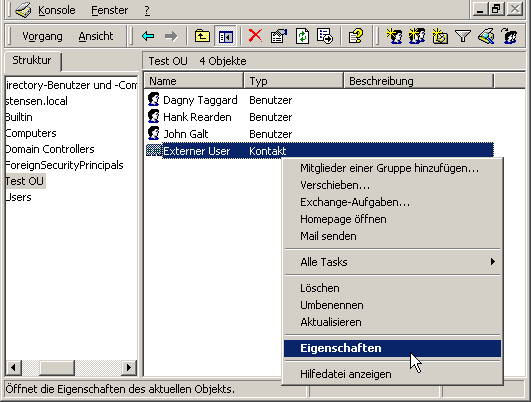
Task: Click right arrow of tree scrollbar
Action: coord(129,367)
